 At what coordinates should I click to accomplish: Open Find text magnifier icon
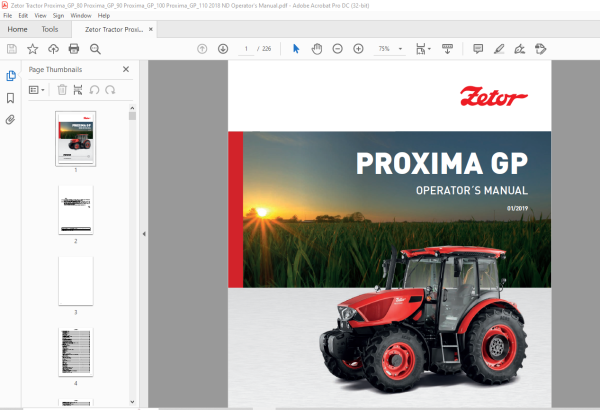(x=95, y=49)
